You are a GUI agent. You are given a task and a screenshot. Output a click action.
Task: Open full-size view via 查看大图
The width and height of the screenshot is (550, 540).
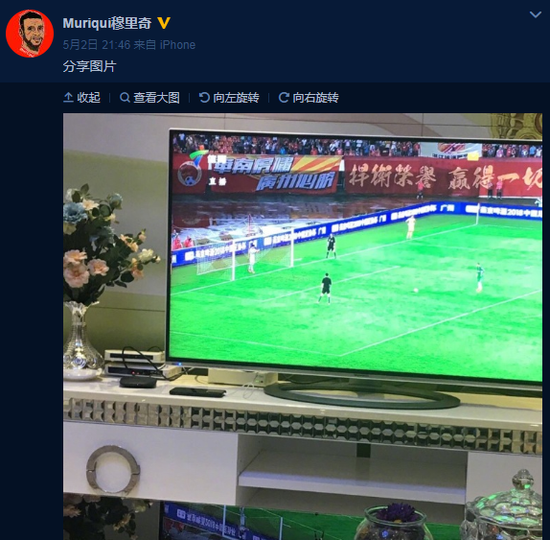pyautogui.click(x=156, y=98)
